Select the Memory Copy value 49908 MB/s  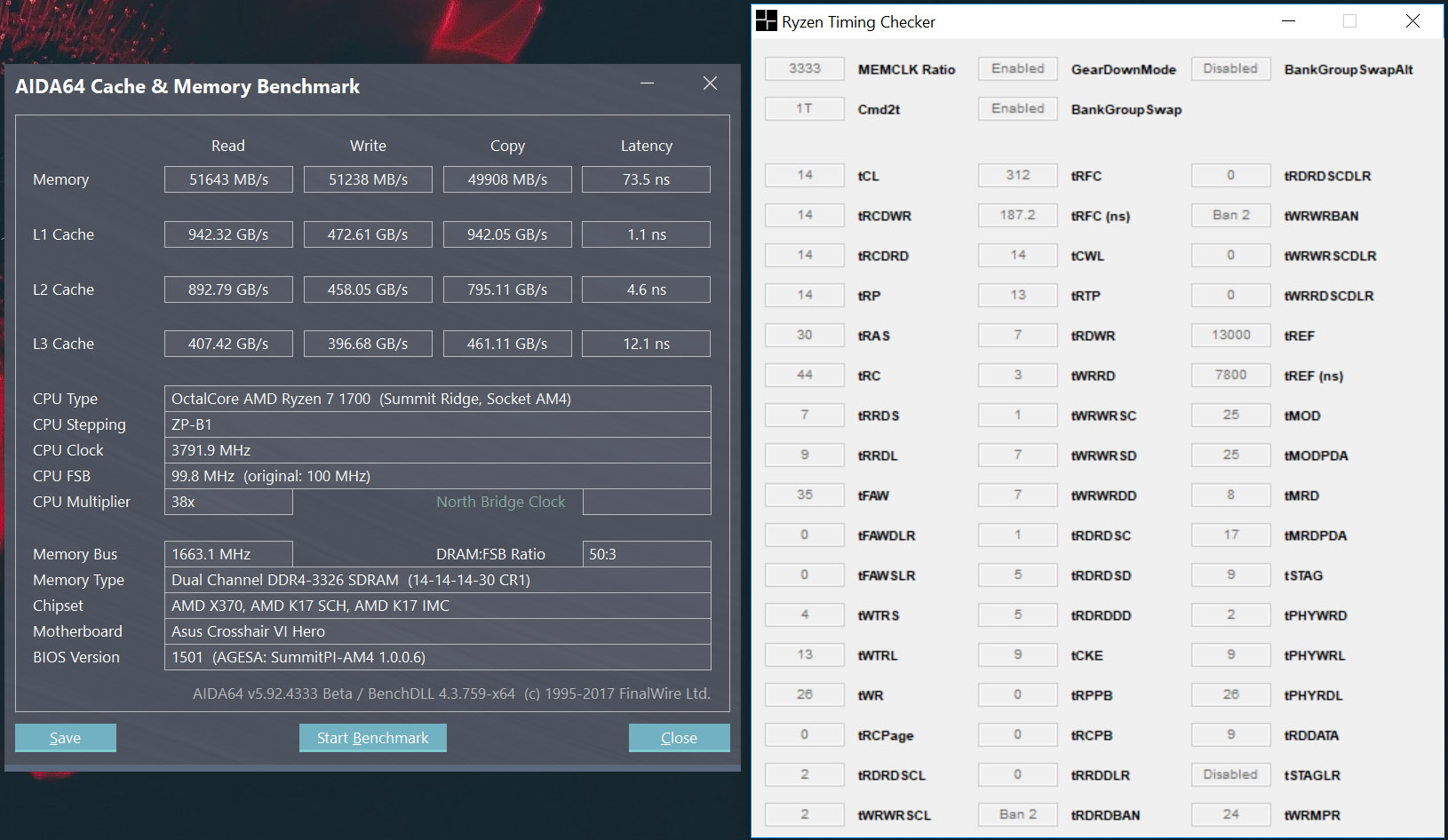tap(507, 179)
